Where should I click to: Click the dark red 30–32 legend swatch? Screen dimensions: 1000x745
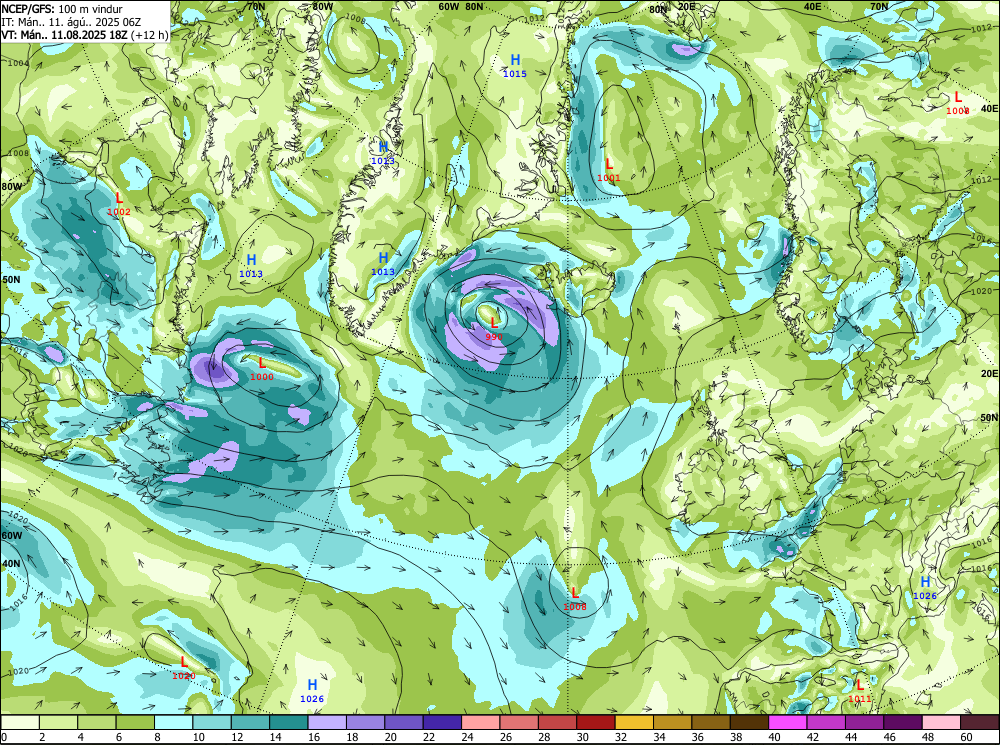(596, 722)
